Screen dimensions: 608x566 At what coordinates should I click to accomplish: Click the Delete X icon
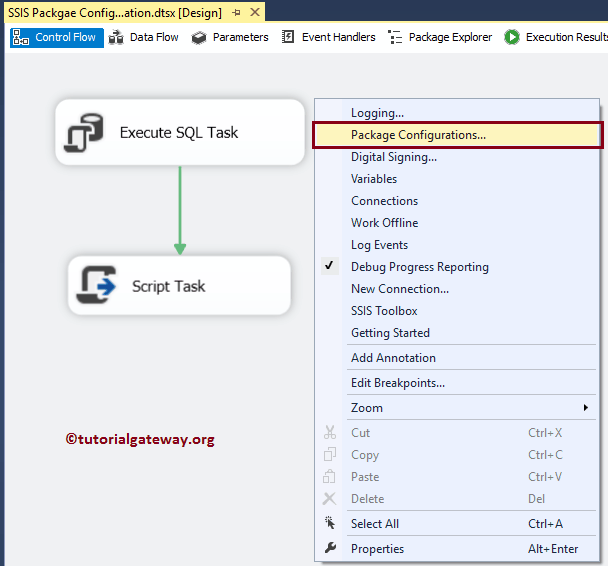pos(330,499)
